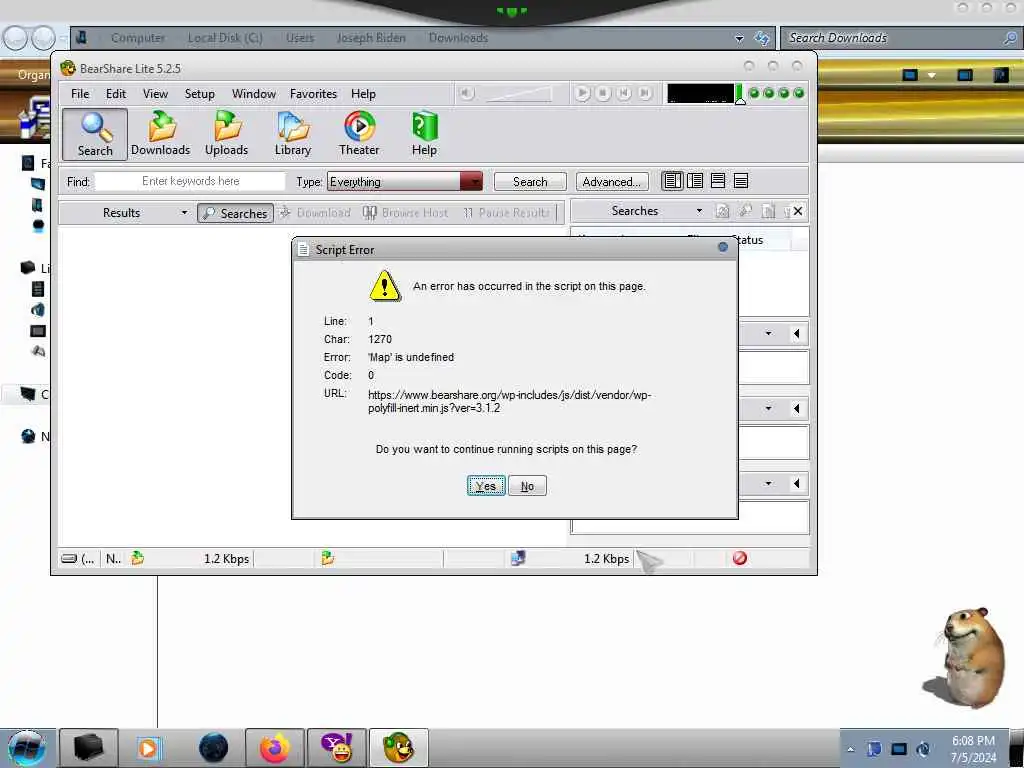
Task: Click the red blocked icon in status bar
Action: point(740,558)
